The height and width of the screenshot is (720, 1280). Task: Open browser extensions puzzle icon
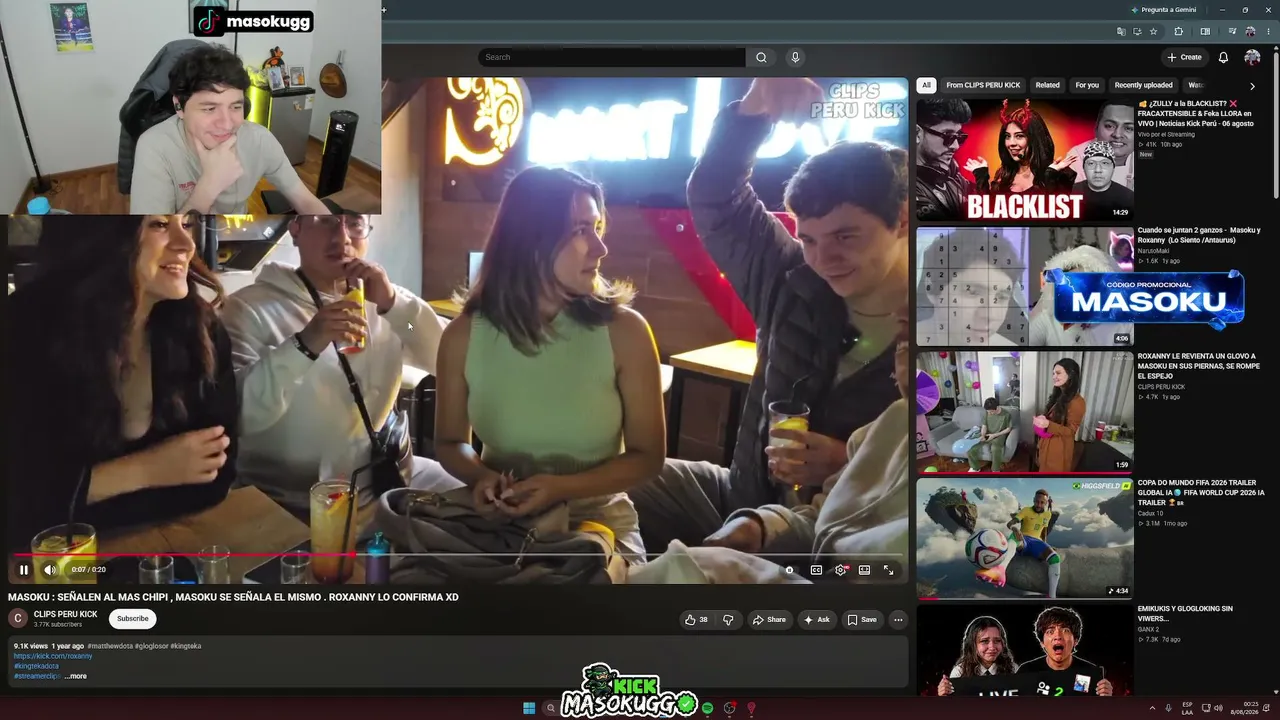1179,32
